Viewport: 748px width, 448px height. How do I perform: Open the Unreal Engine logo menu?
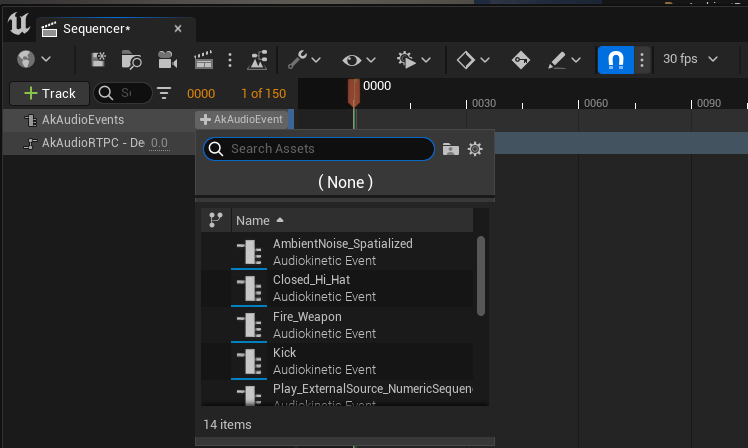pos(19,24)
